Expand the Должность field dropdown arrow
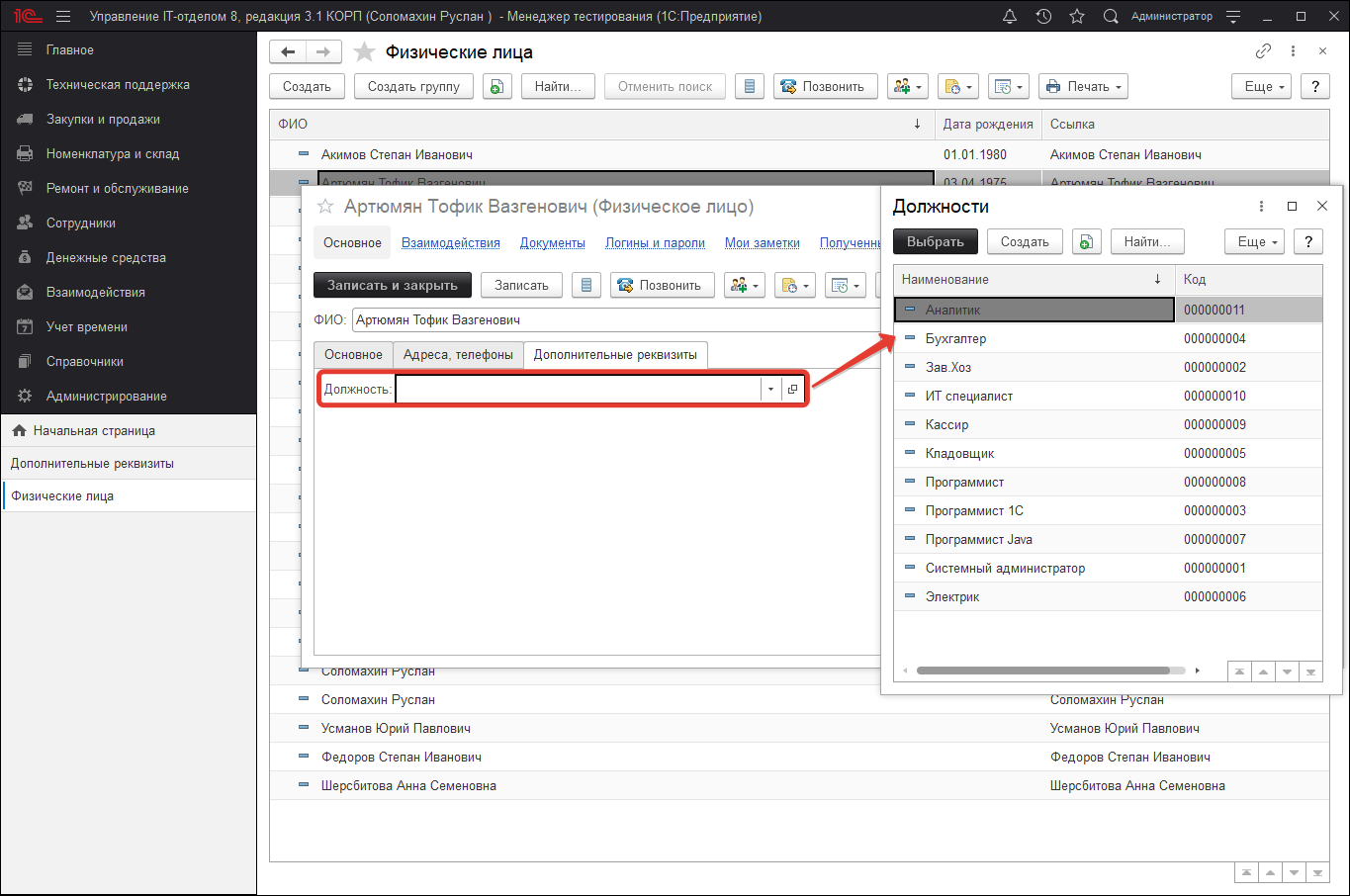Image resolution: width=1350 pixels, height=896 pixels. coord(770,390)
